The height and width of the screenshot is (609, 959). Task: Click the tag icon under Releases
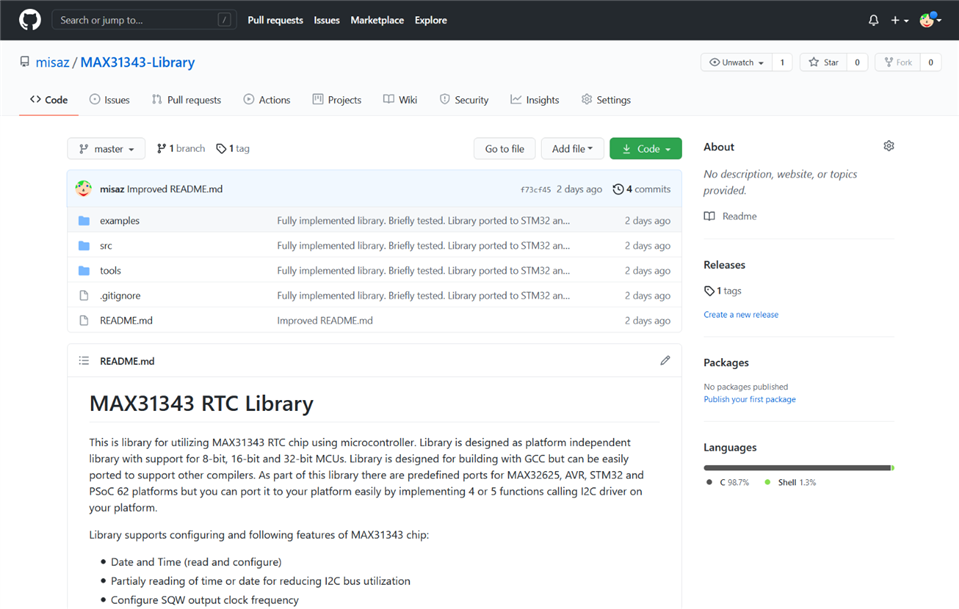pyautogui.click(x=709, y=291)
